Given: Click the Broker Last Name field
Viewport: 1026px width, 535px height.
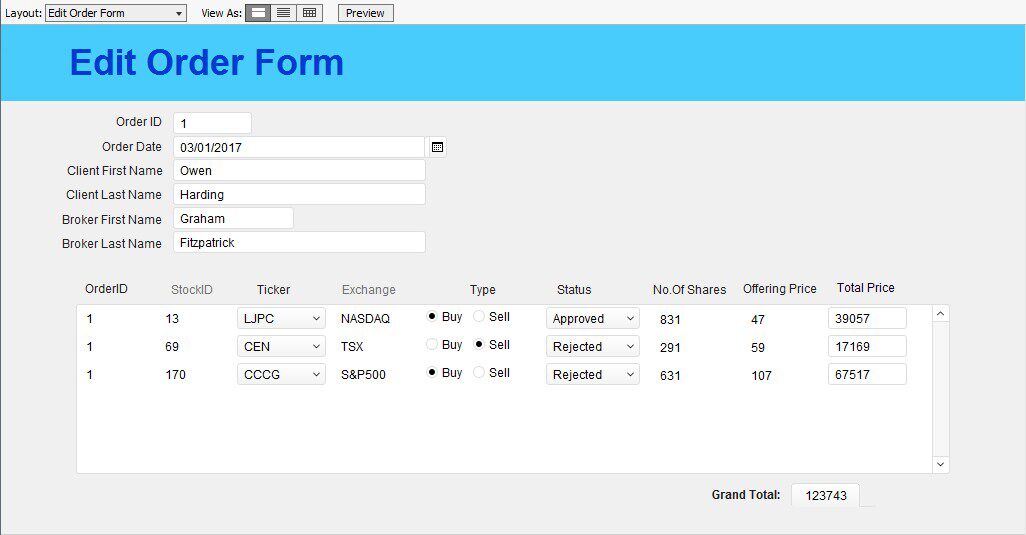Looking at the screenshot, I should [299, 243].
